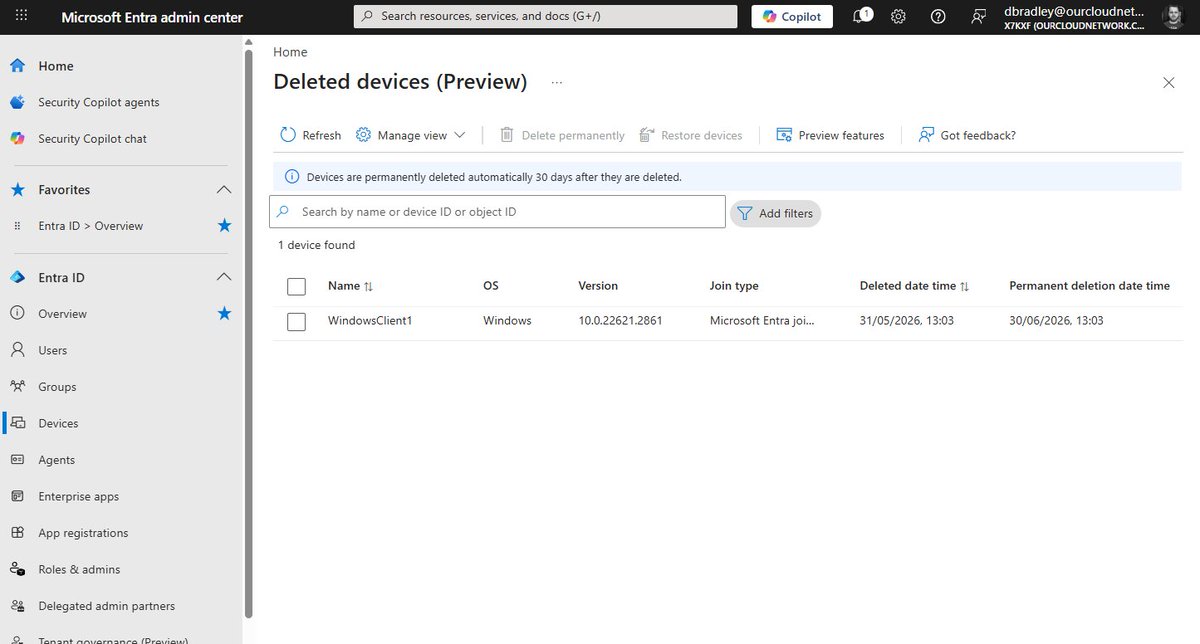Collapse the Favorites section
Image resolution: width=1200 pixels, height=644 pixels.
pyautogui.click(x=224, y=190)
